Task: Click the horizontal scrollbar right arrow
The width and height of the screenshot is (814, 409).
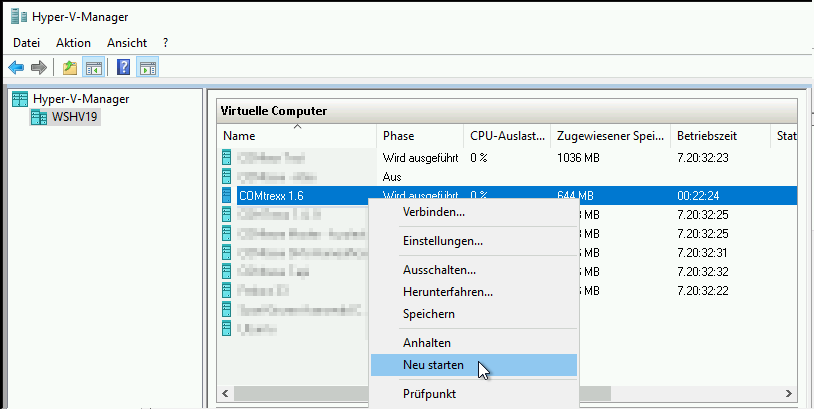Action: pos(789,393)
